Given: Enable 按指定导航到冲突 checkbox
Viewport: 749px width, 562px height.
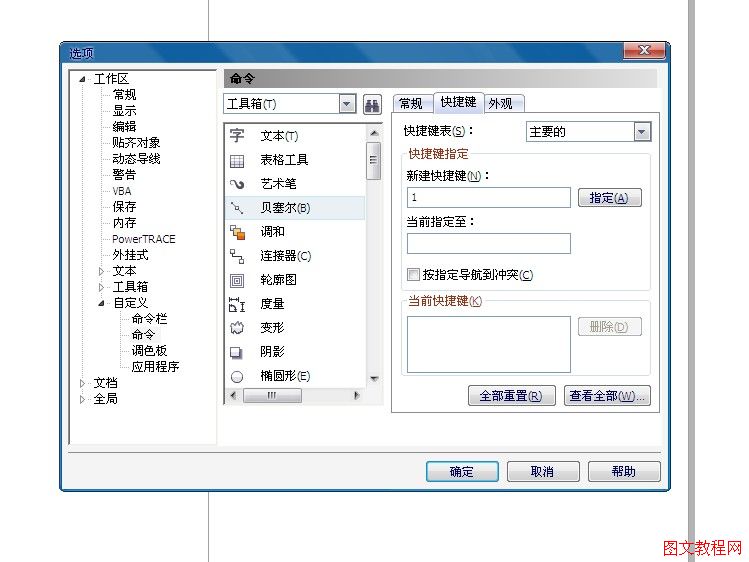Looking at the screenshot, I should coord(413,275).
